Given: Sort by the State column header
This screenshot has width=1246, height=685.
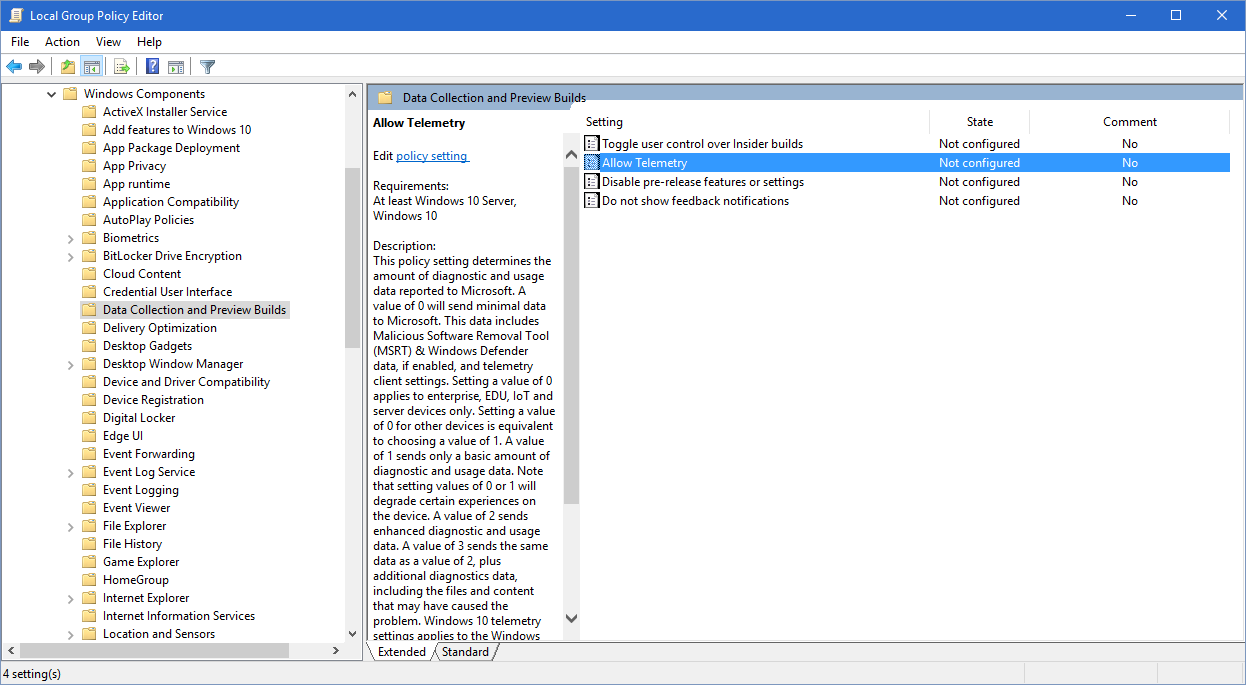Looking at the screenshot, I should click(980, 122).
